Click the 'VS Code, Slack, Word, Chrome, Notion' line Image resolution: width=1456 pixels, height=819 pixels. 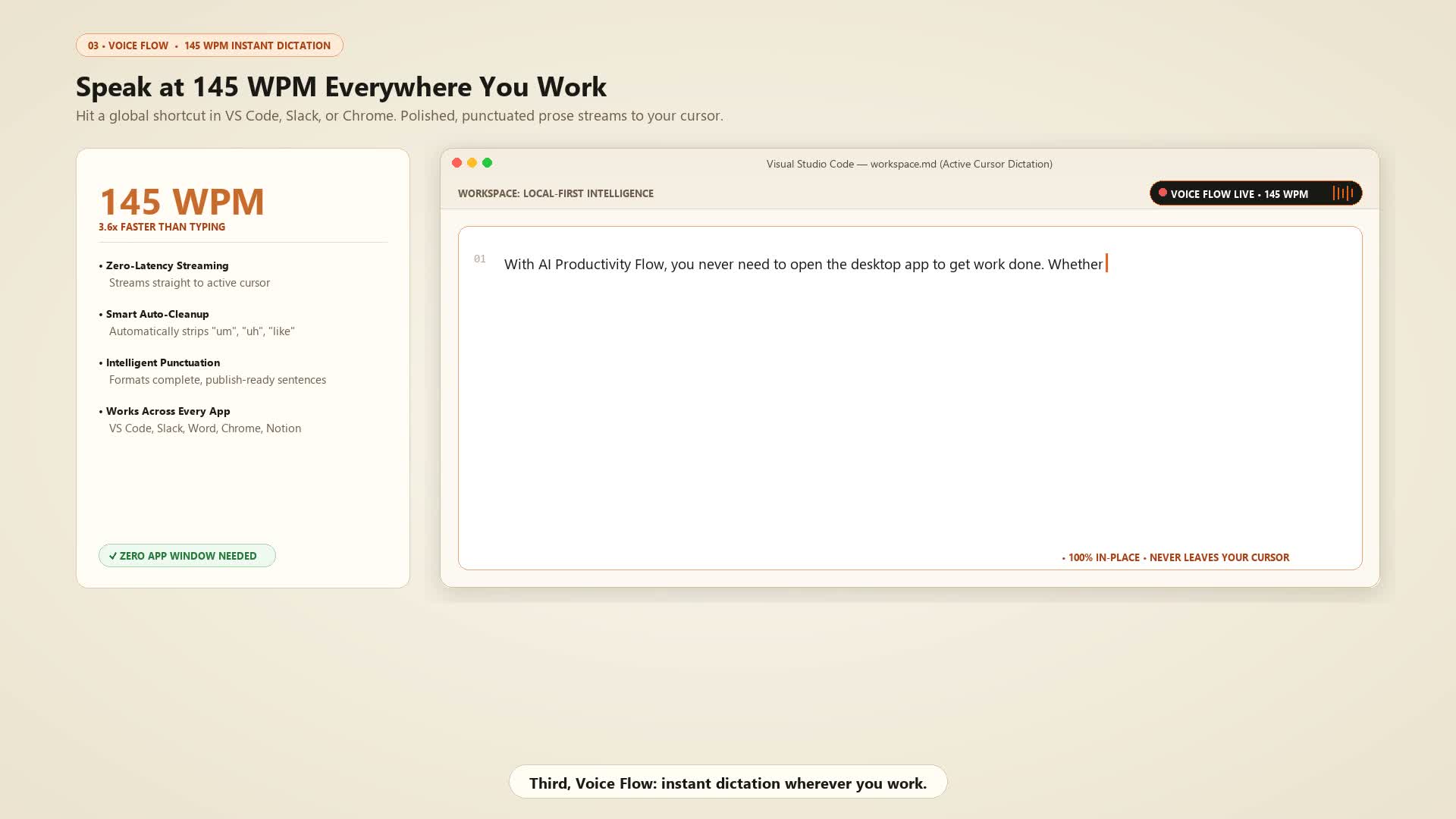point(205,428)
